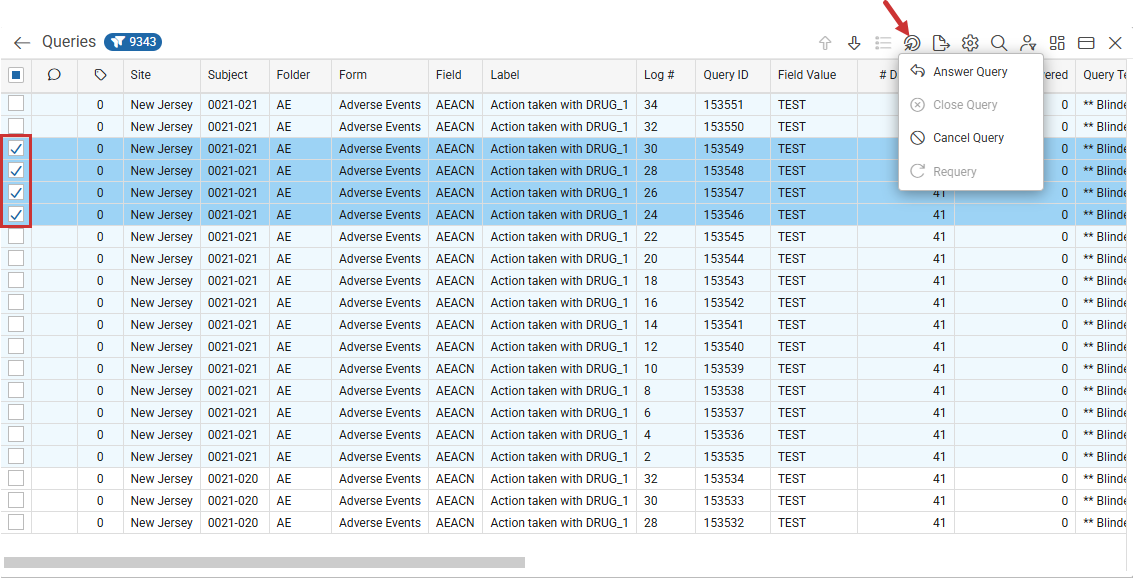Click the search magnifier icon

pos(999,43)
